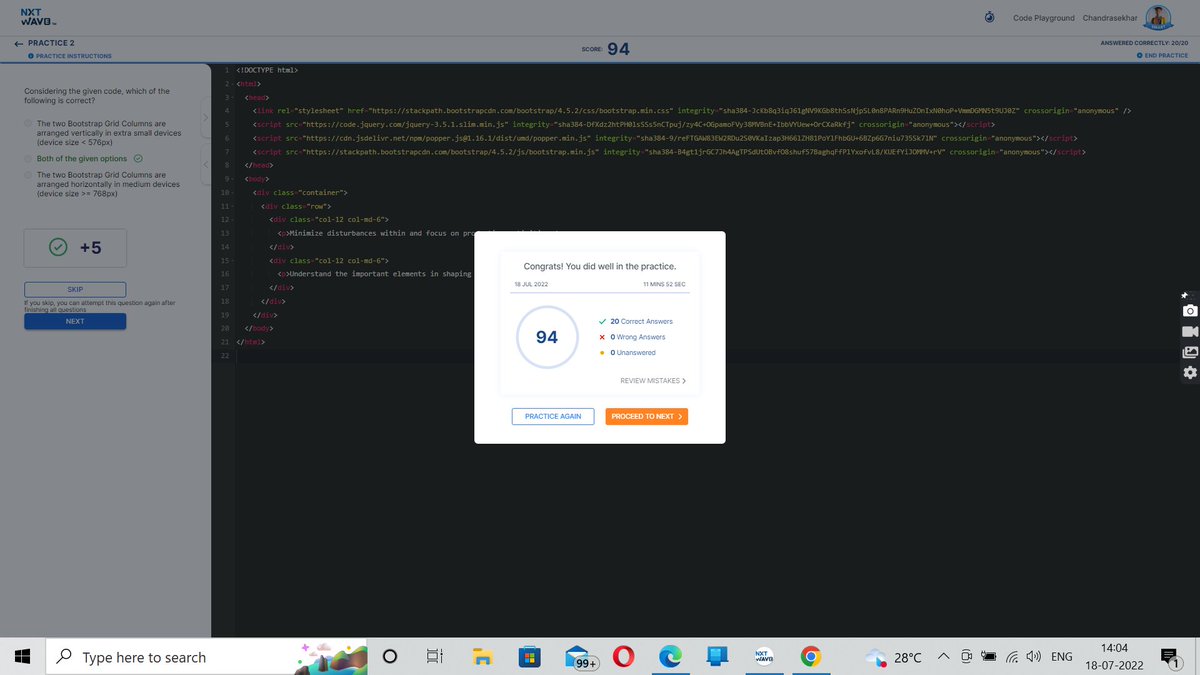The width and height of the screenshot is (1200, 675).
Task: Click the +5 points box
Action: [77, 247]
